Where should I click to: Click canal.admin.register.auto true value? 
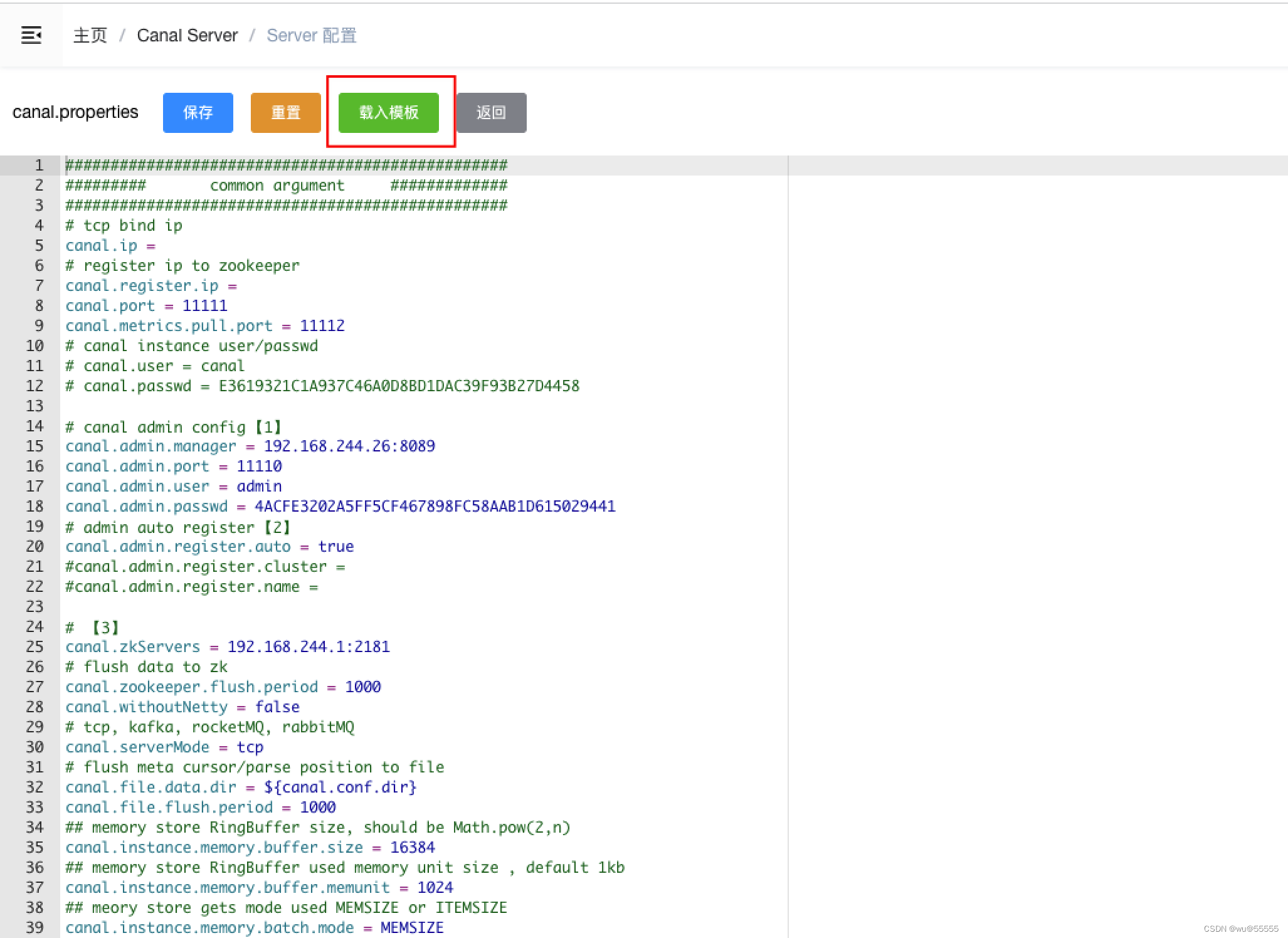[335, 547]
